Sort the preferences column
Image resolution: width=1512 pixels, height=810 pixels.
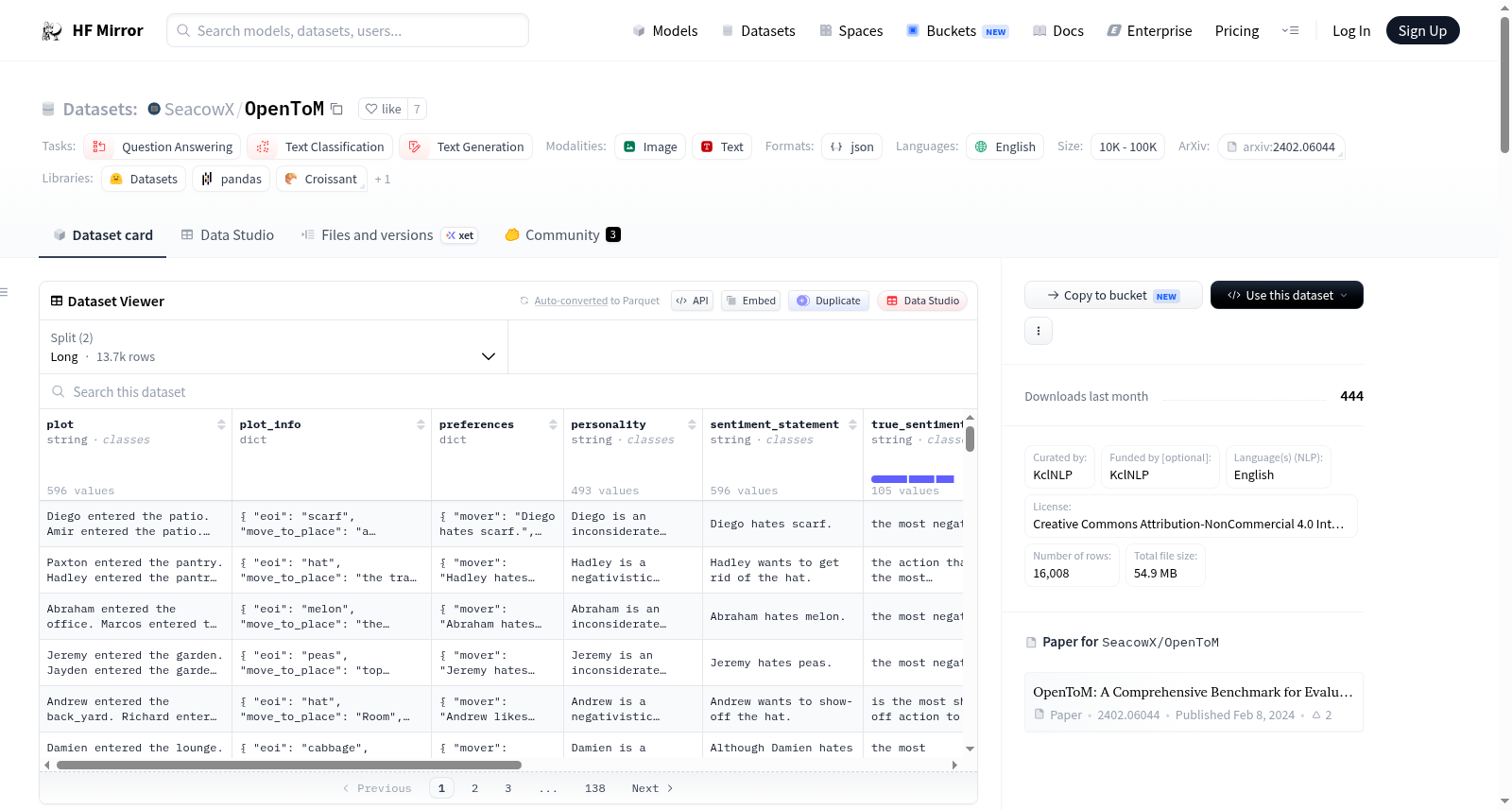553,424
